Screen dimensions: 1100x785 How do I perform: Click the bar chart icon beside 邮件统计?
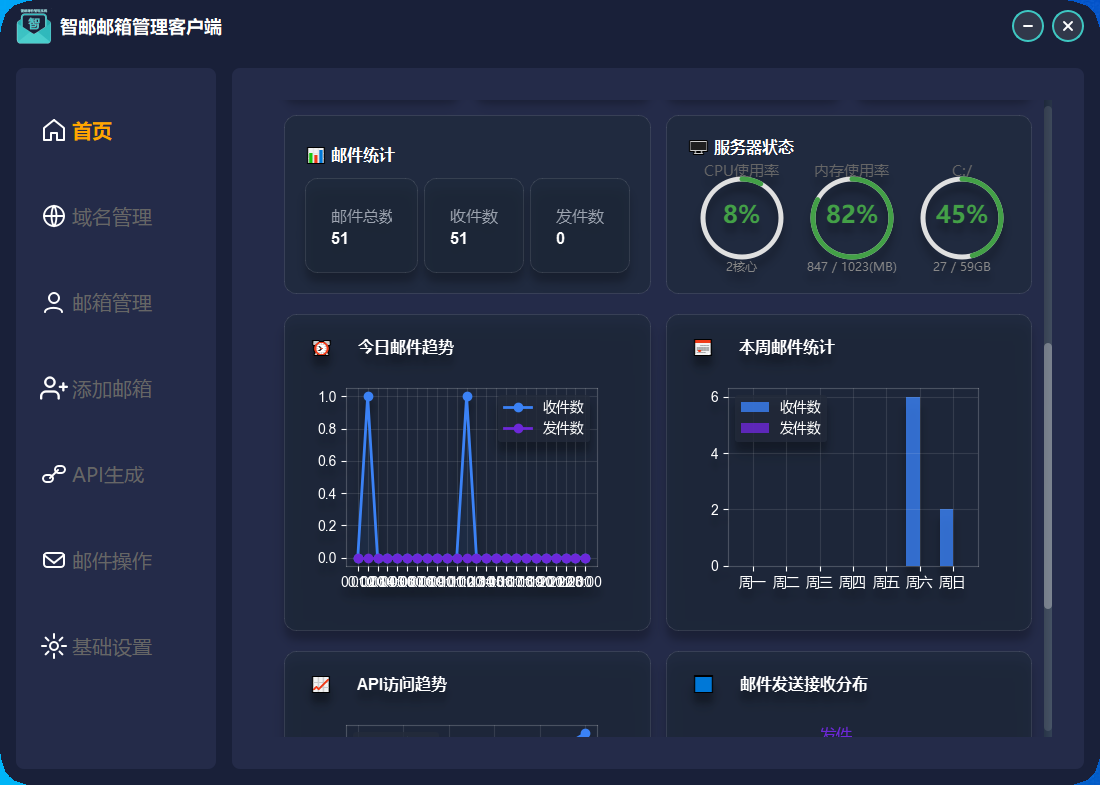pyautogui.click(x=315, y=156)
